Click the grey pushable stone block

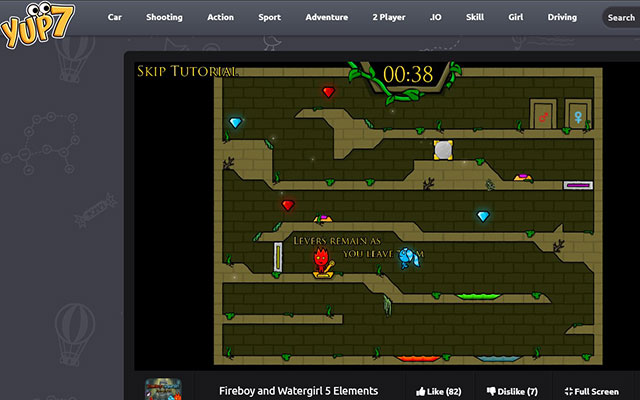click(443, 150)
